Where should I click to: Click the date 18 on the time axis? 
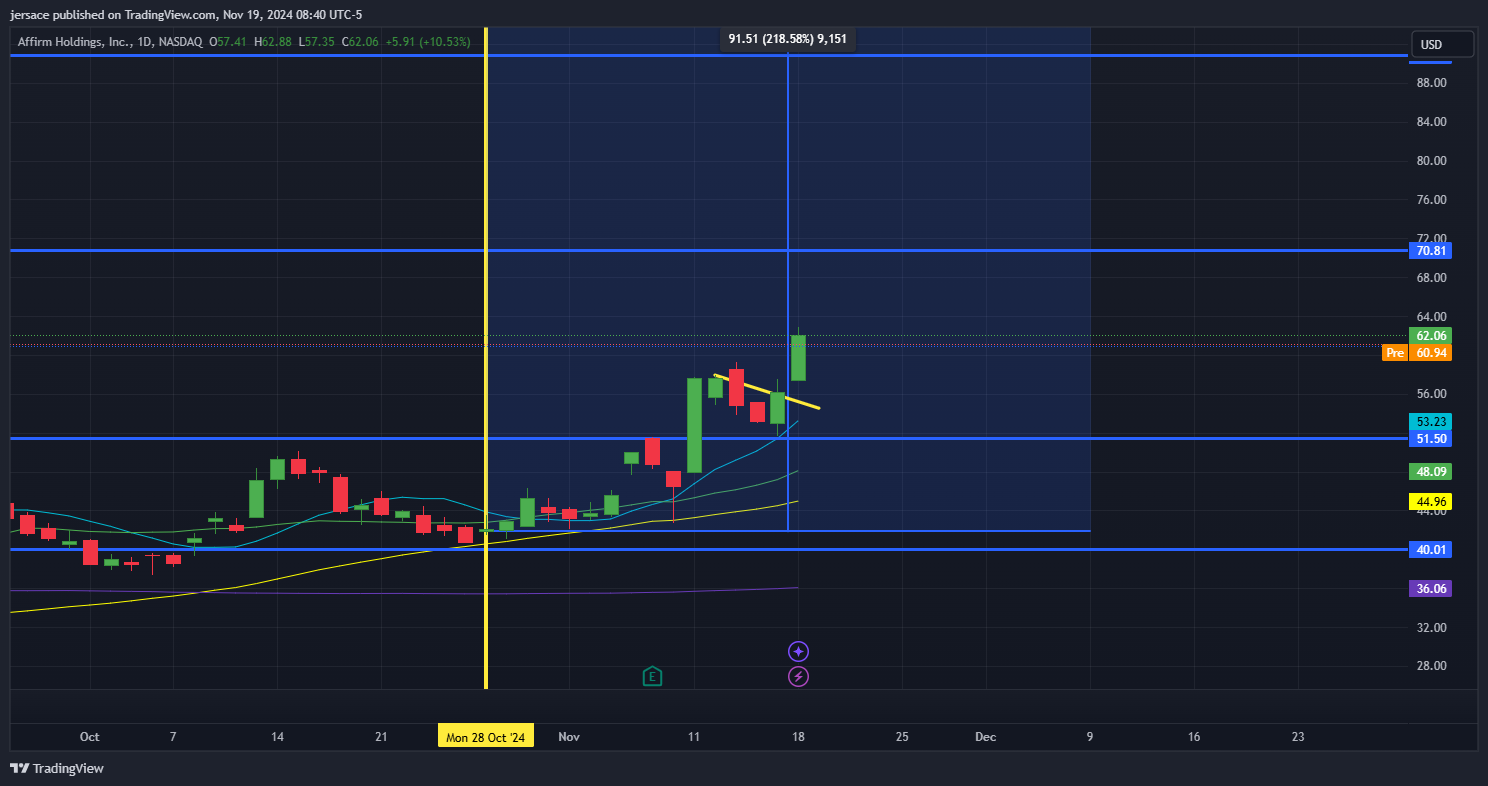[x=798, y=737]
